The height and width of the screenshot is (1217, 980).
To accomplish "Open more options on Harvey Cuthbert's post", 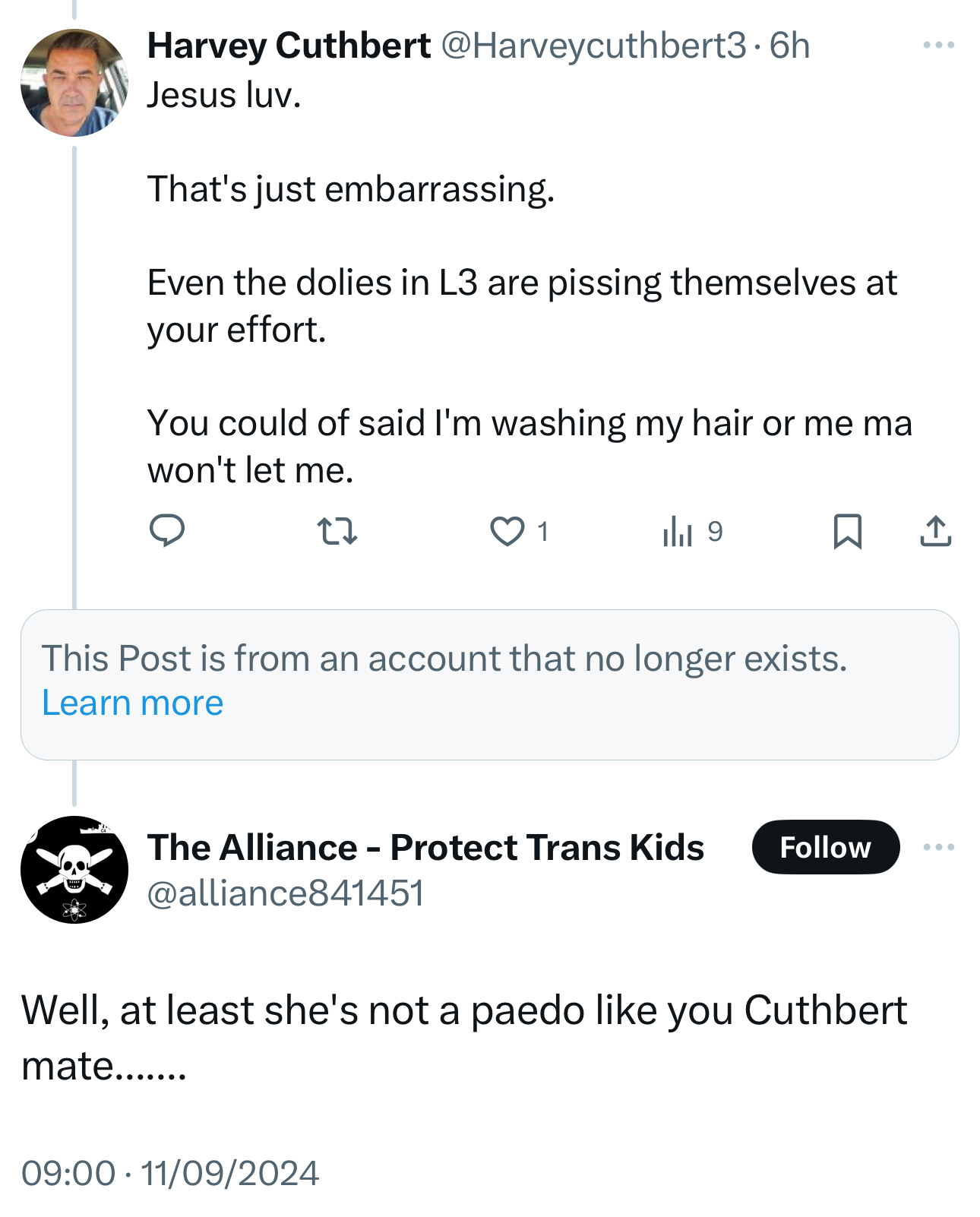I will point(938,46).
